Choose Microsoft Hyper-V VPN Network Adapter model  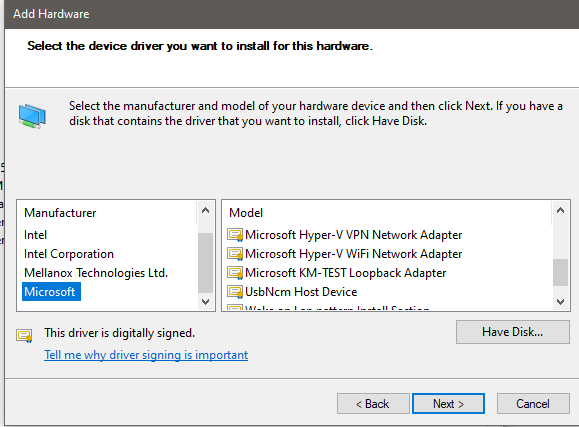pyautogui.click(x=353, y=235)
